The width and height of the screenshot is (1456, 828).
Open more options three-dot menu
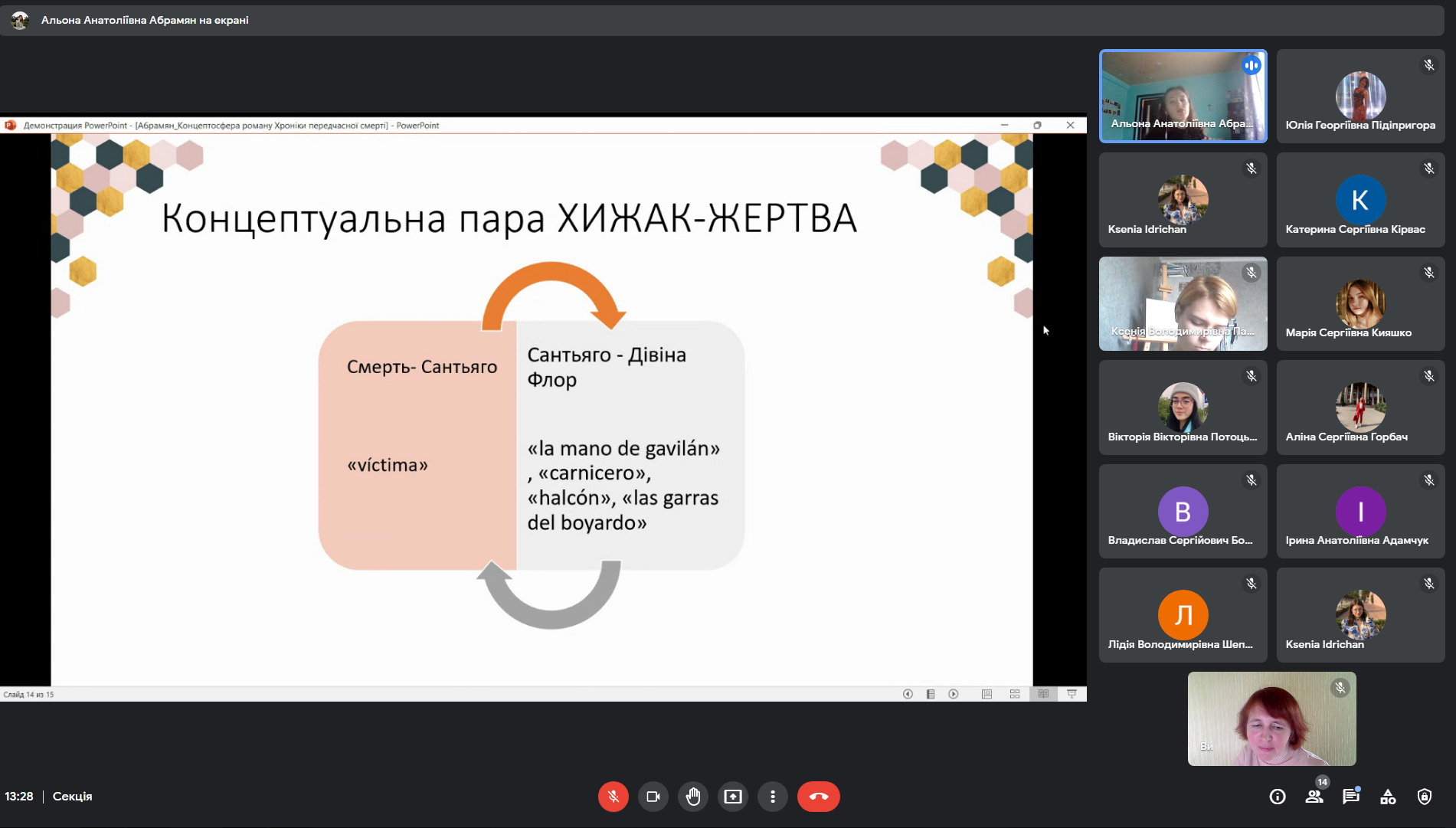pos(773,797)
